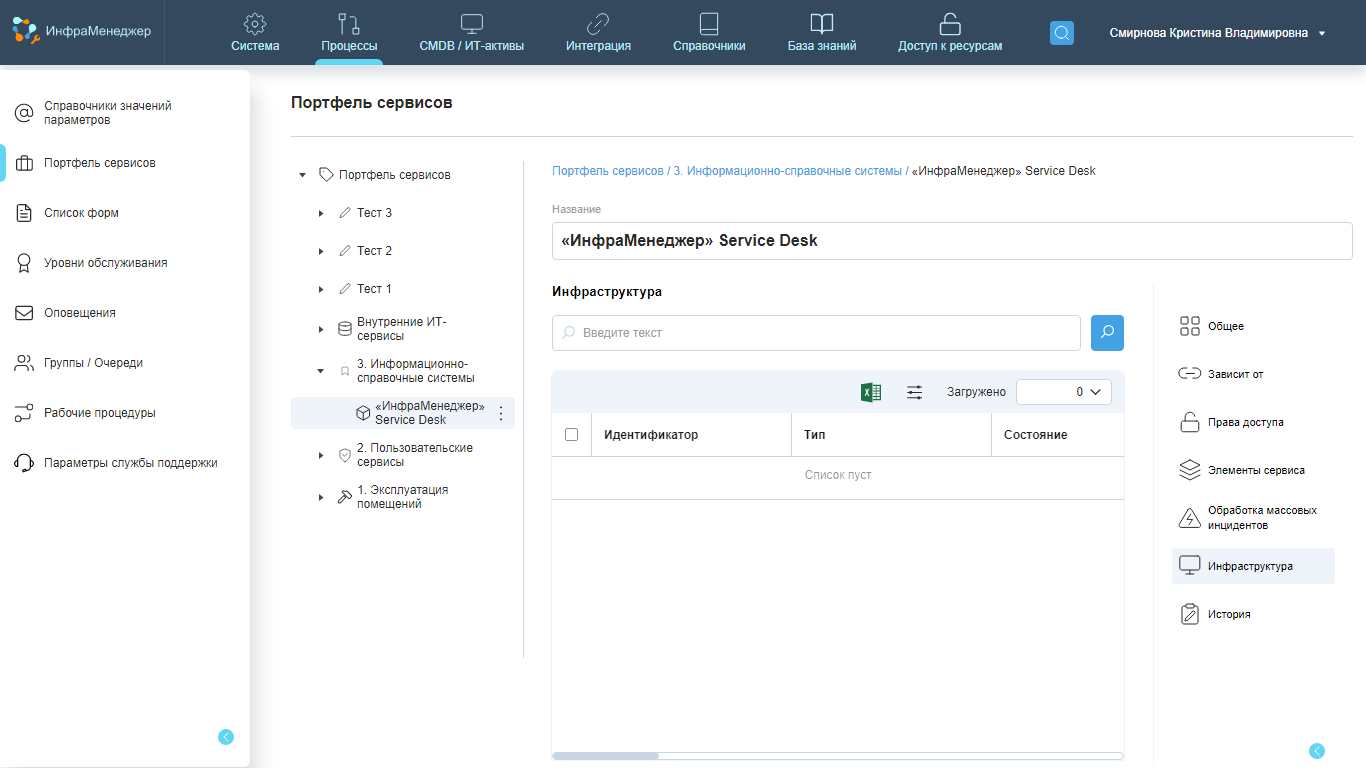The width and height of the screenshot is (1366, 768).
Task: Open the CMDB / ИТ-активы monitor icon
Action: click(472, 23)
